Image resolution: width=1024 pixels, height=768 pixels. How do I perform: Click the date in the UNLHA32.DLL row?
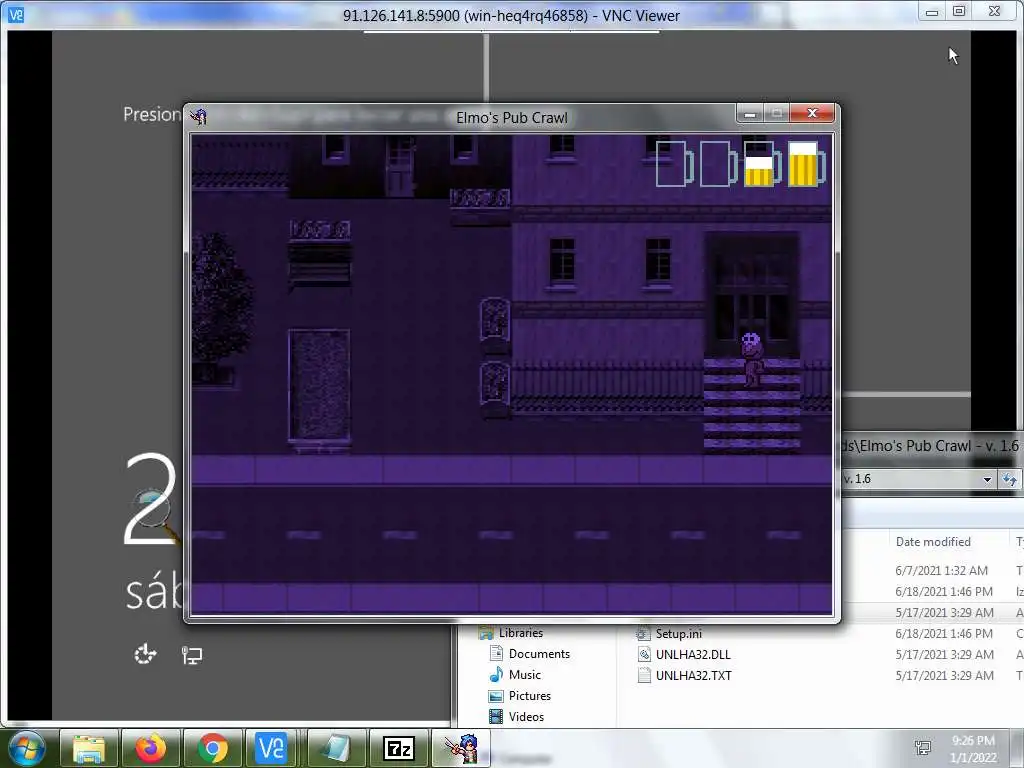[x=944, y=654]
